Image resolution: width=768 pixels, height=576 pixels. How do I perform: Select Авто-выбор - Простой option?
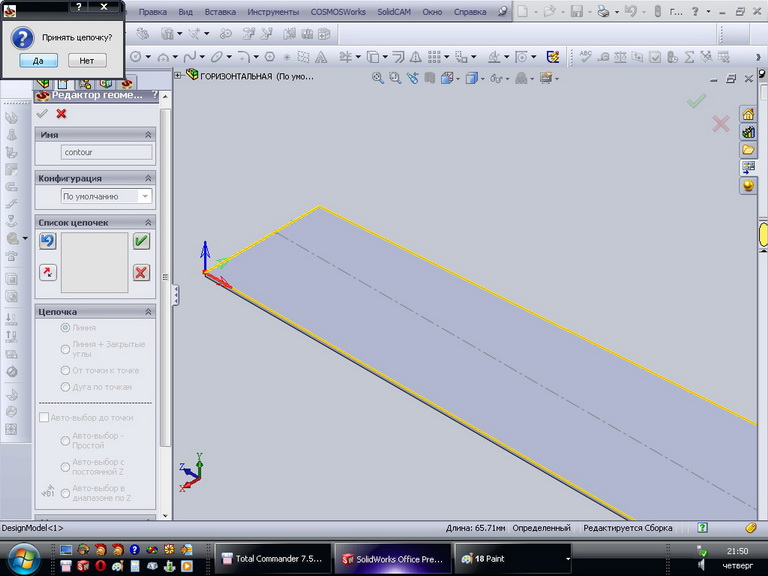pos(65,440)
